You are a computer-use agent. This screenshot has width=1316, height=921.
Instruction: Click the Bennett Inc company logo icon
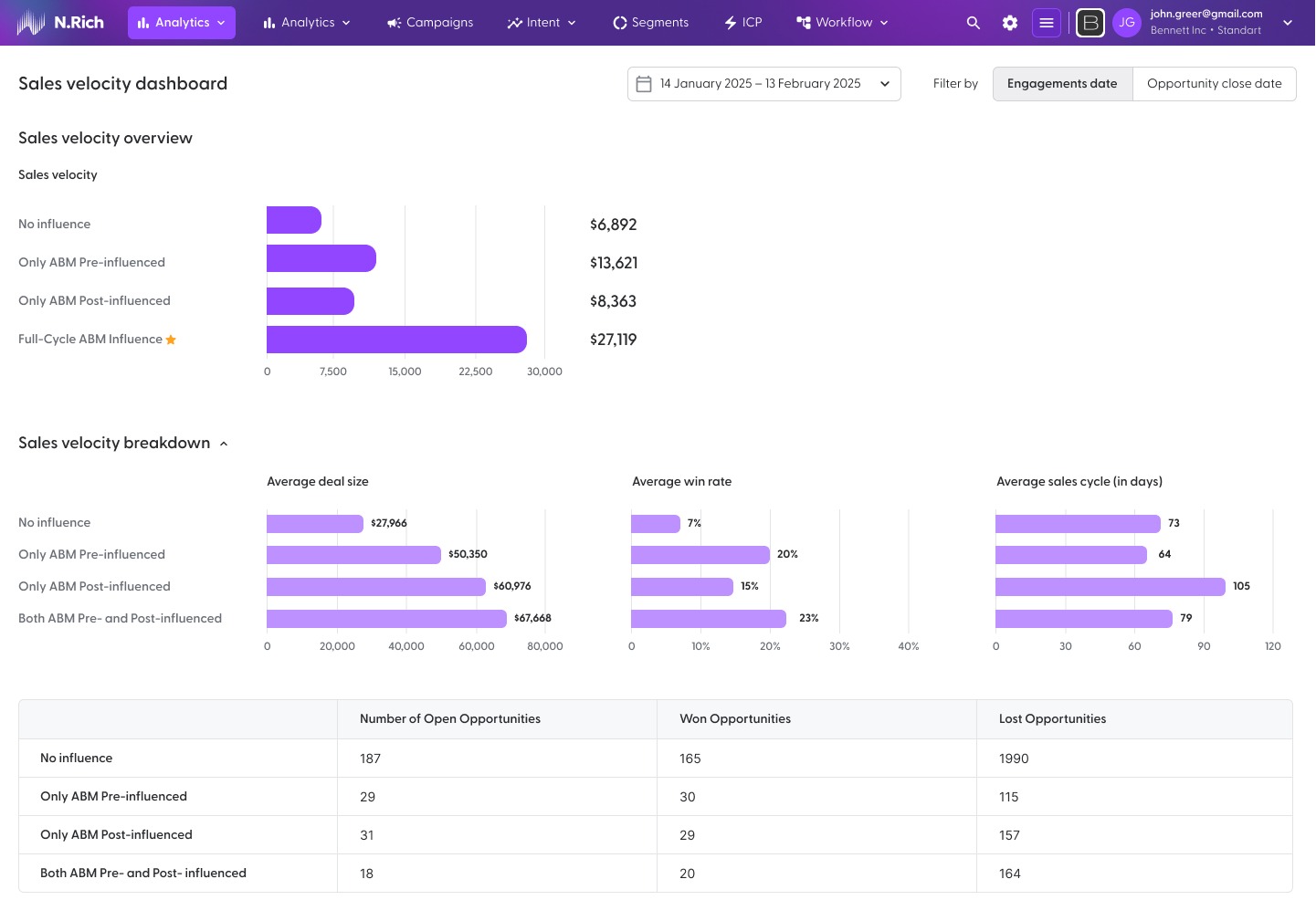pos(1090,23)
